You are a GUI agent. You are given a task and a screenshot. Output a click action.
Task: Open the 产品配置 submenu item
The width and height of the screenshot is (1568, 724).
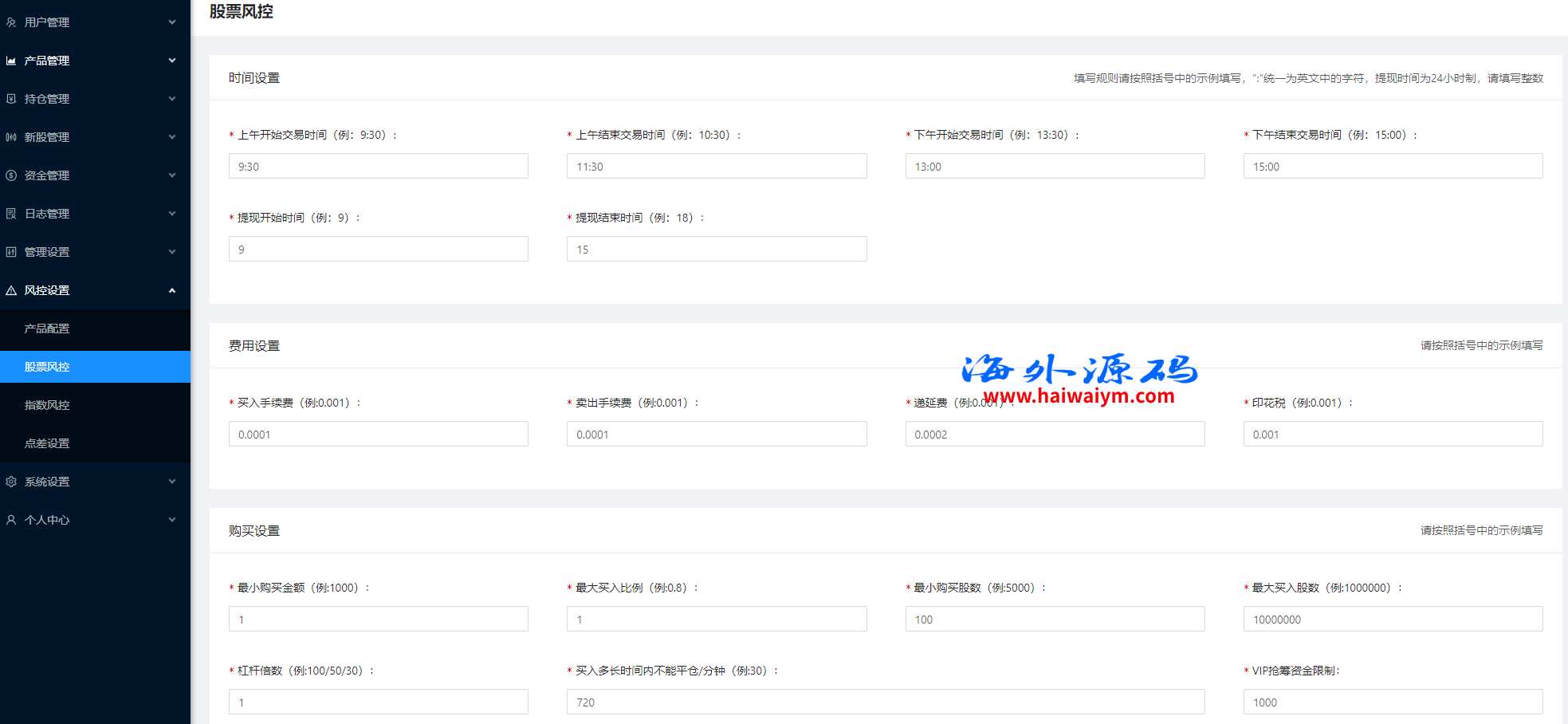pyautogui.click(x=47, y=329)
